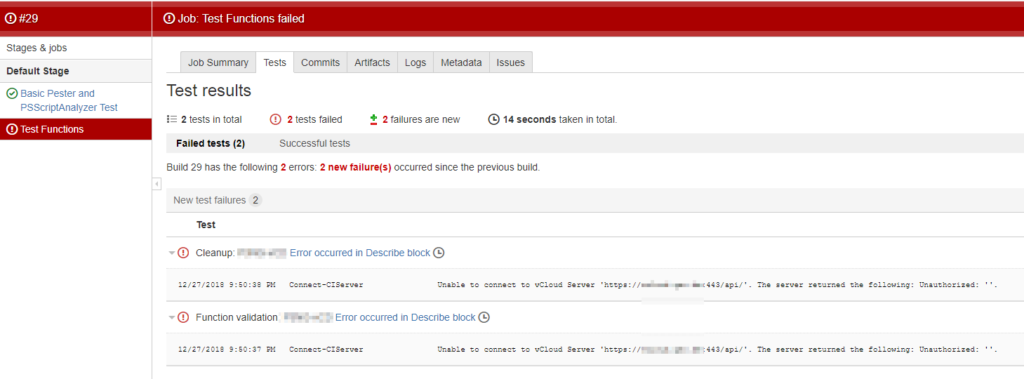Click the green success icon beside Basic Pester
The height and width of the screenshot is (379, 1024).
(x=12, y=94)
